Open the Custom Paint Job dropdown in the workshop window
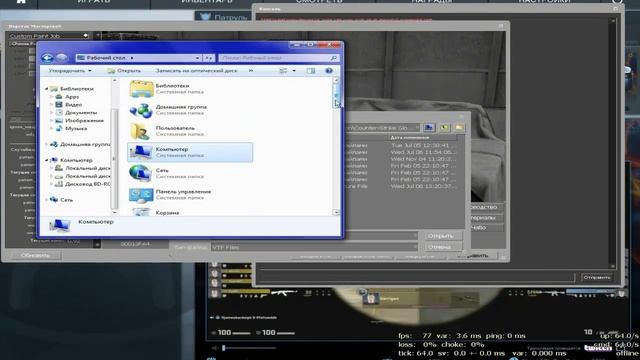Image resolution: width=640 pixels, height=360 pixels. click(49, 36)
